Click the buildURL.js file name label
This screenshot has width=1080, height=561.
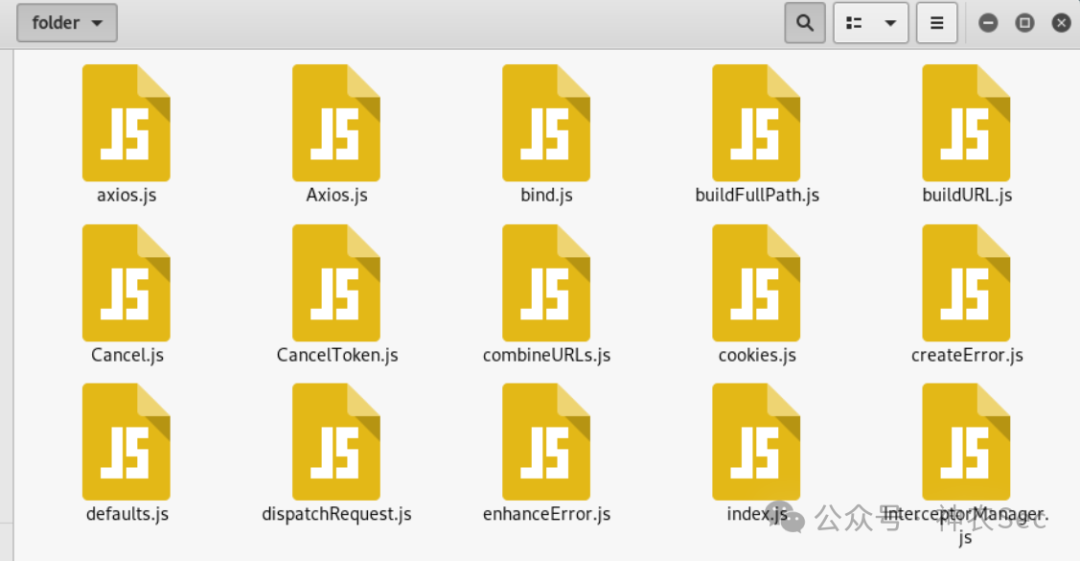967,195
